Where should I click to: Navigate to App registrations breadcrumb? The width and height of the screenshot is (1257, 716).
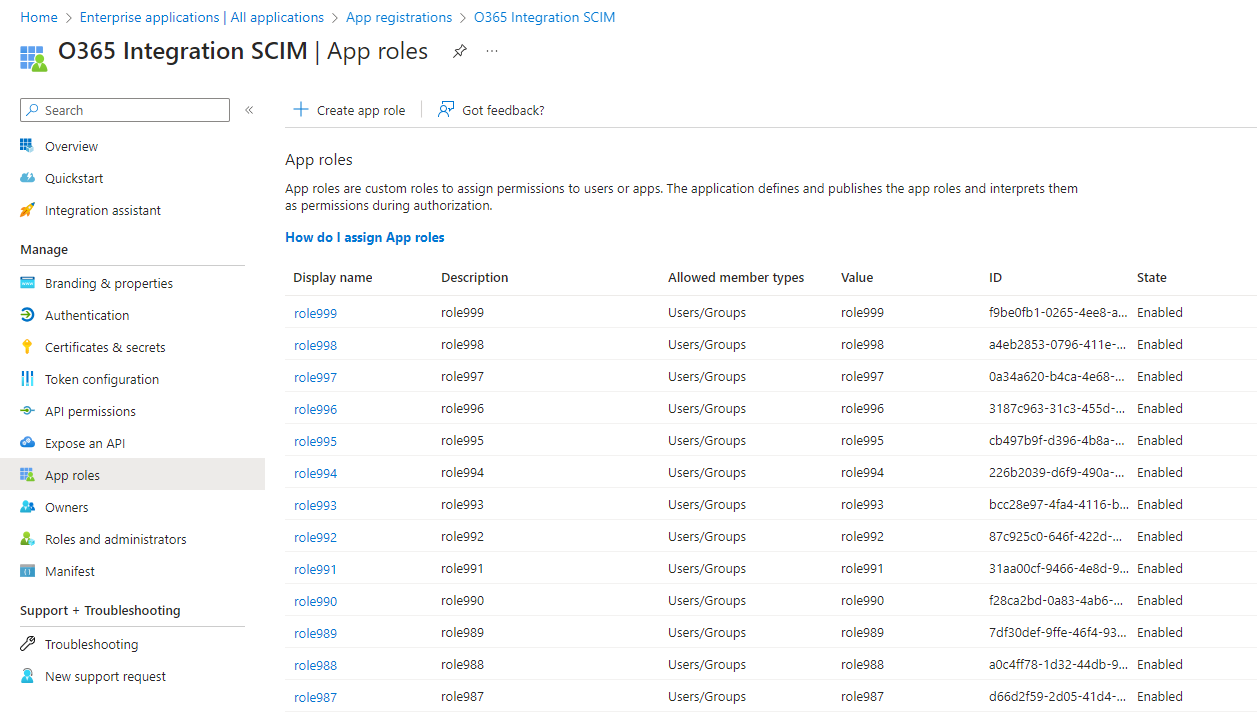399,17
